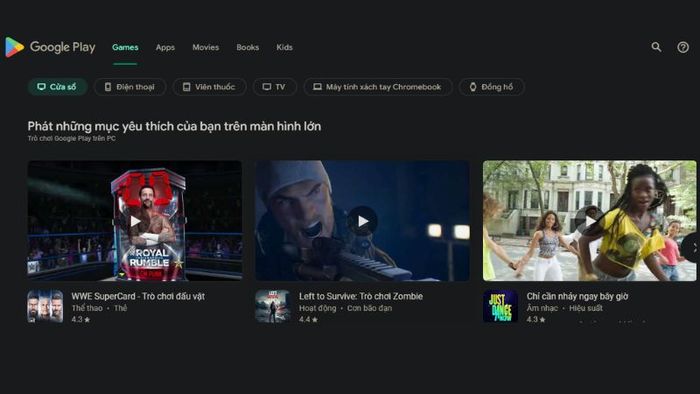The height and width of the screenshot is (394, 700).
Task: Click the Google Play logo
Action: click(x=50, y=47)
